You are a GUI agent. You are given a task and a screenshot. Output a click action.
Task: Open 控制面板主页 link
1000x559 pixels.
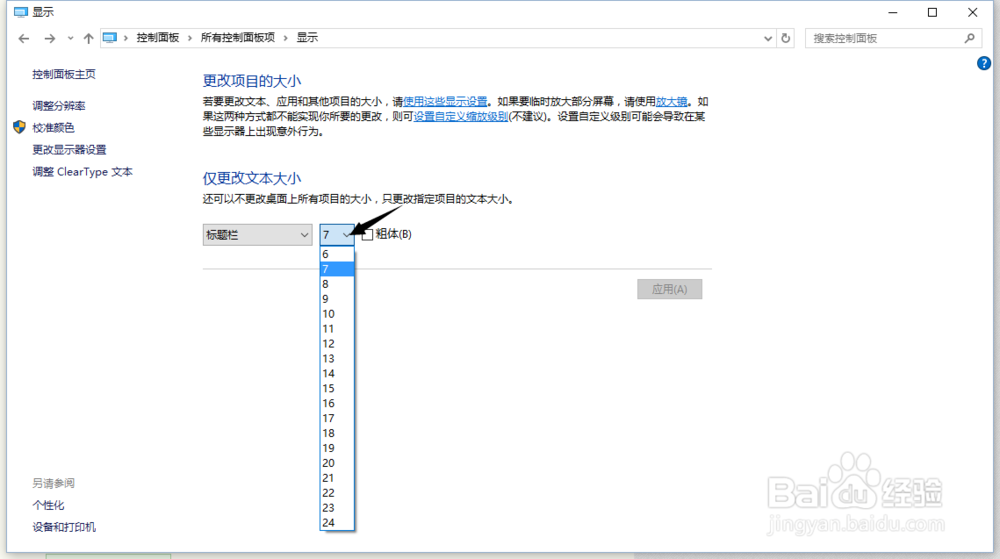(64, 74)
